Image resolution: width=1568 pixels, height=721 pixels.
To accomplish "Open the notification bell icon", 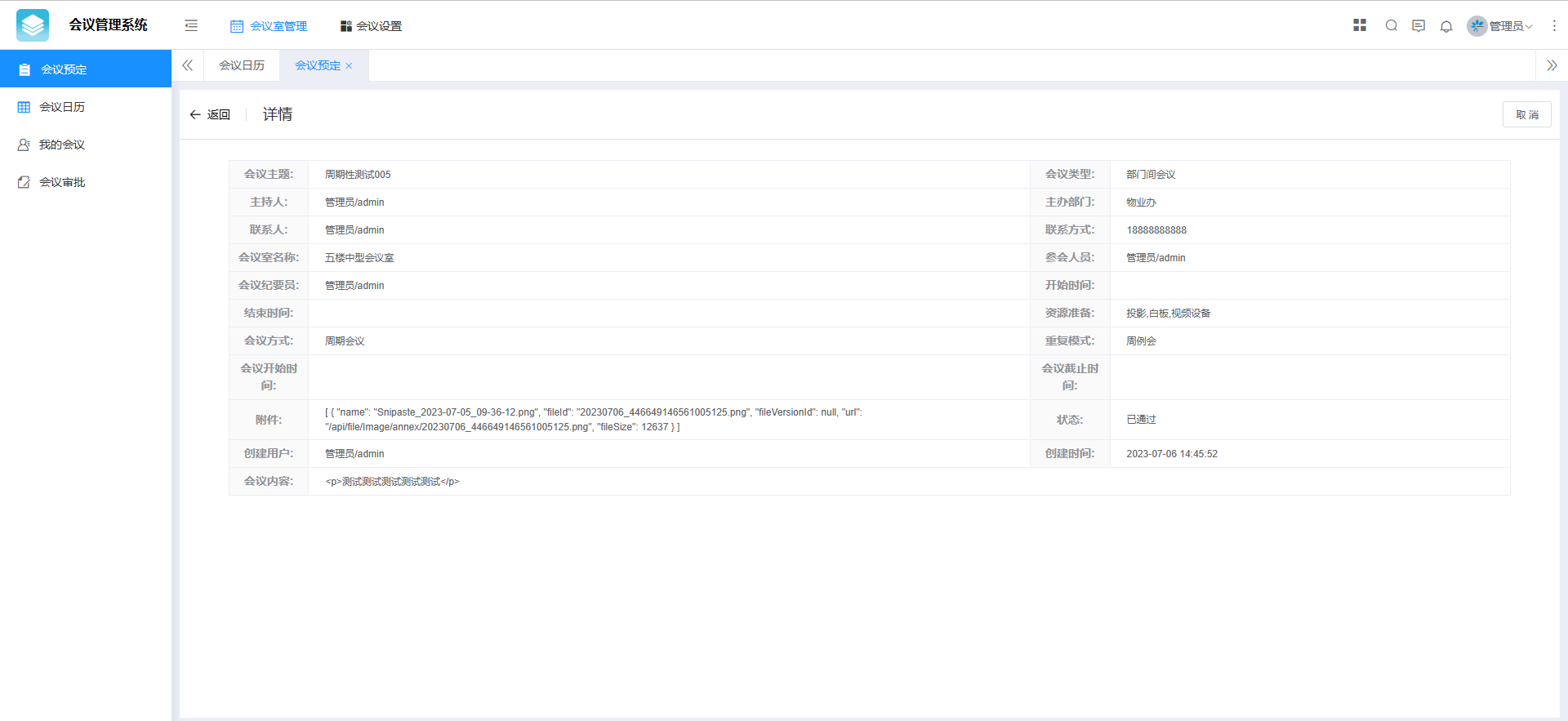I will [1446, 26].
